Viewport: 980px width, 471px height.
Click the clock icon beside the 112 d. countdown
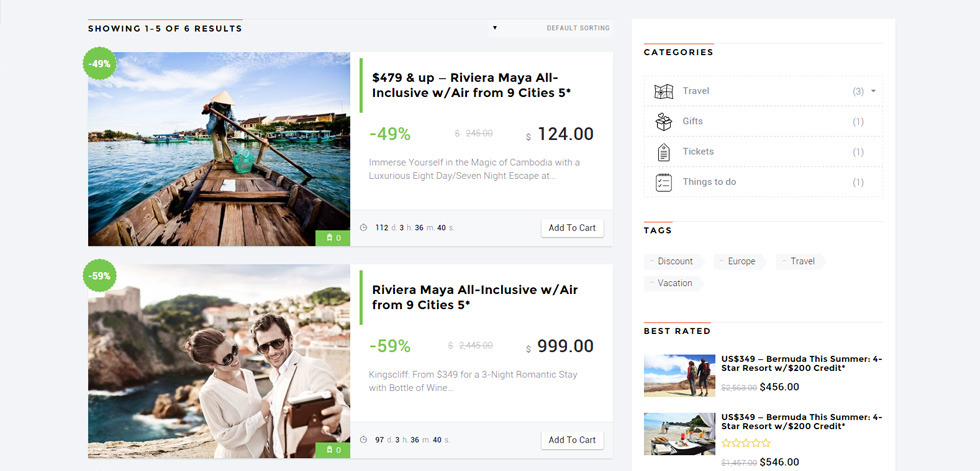(364, 228)
